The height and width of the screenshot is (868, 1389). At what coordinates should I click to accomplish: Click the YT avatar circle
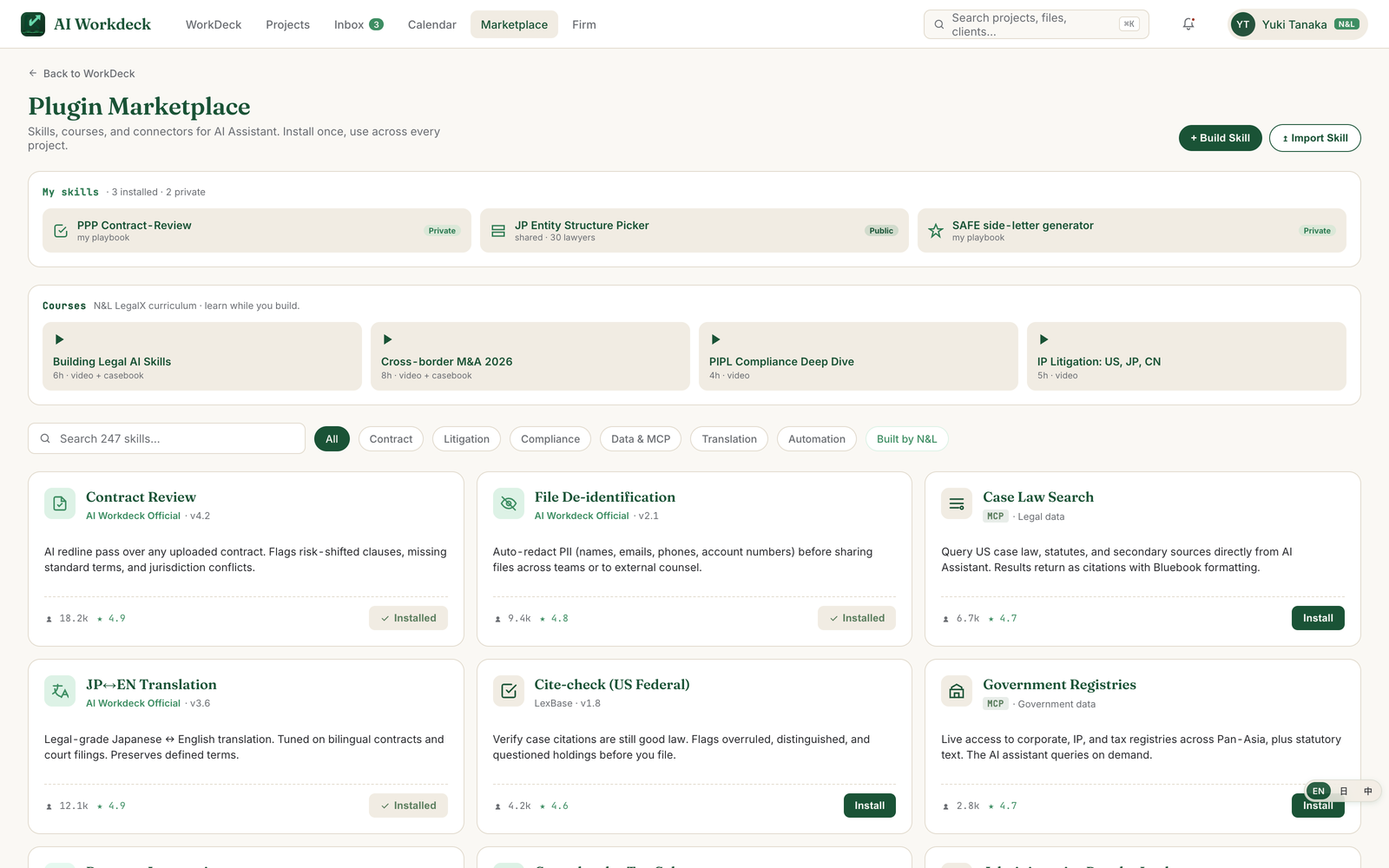coord(1243,24)
